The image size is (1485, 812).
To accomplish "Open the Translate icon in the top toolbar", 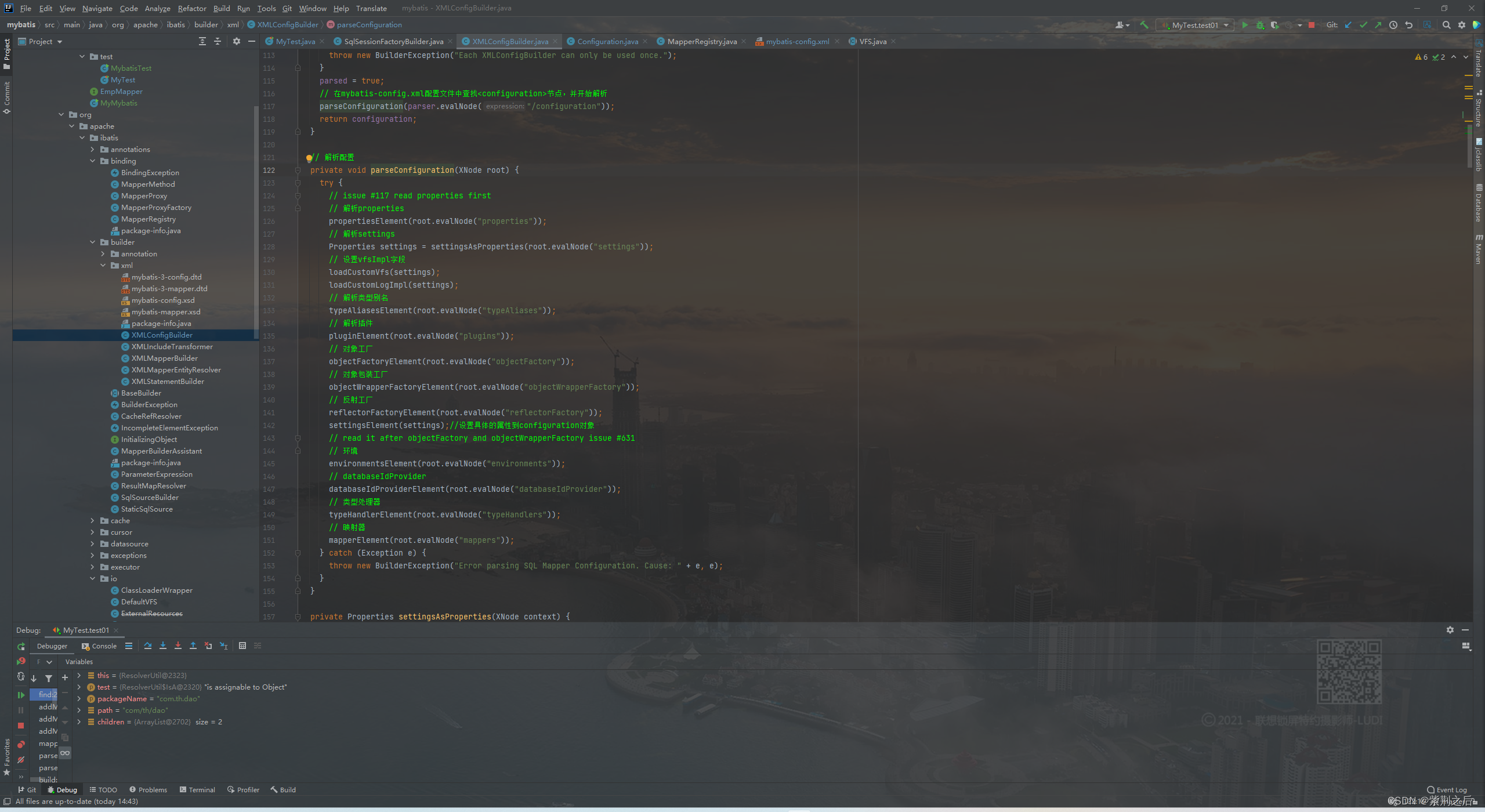I will click(1427, 25).
